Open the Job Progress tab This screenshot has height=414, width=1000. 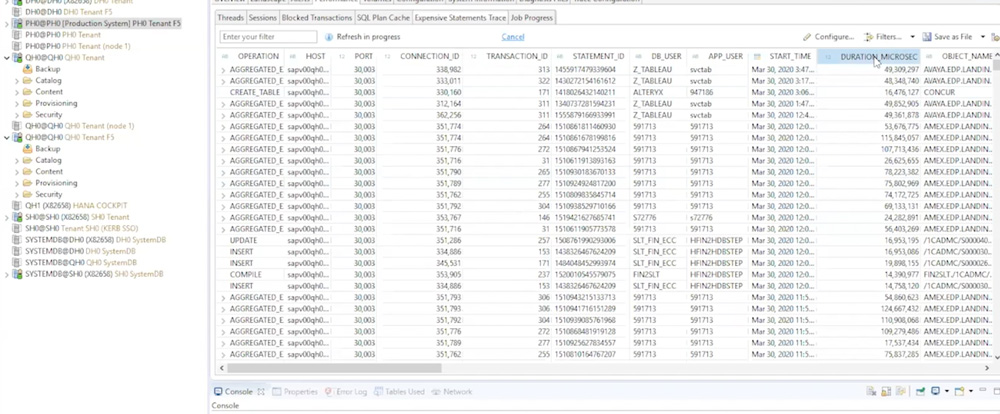[532, 18]
